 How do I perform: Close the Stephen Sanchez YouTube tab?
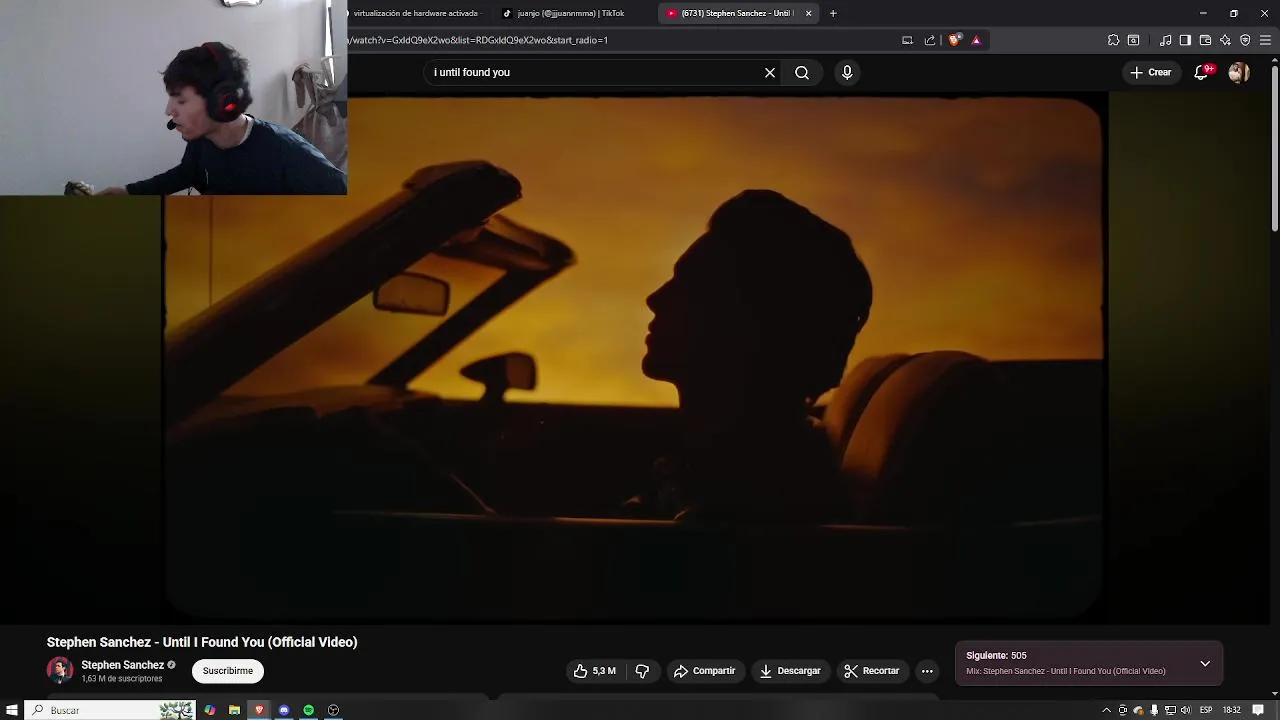click(x=809, y=13)
